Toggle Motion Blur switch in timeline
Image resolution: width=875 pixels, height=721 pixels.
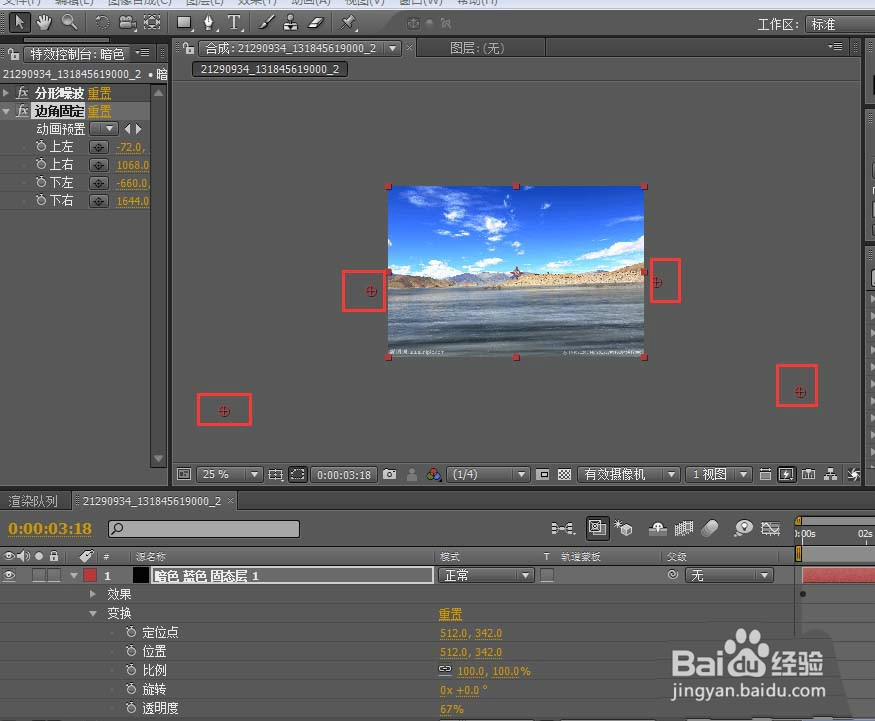pos(709,528)
